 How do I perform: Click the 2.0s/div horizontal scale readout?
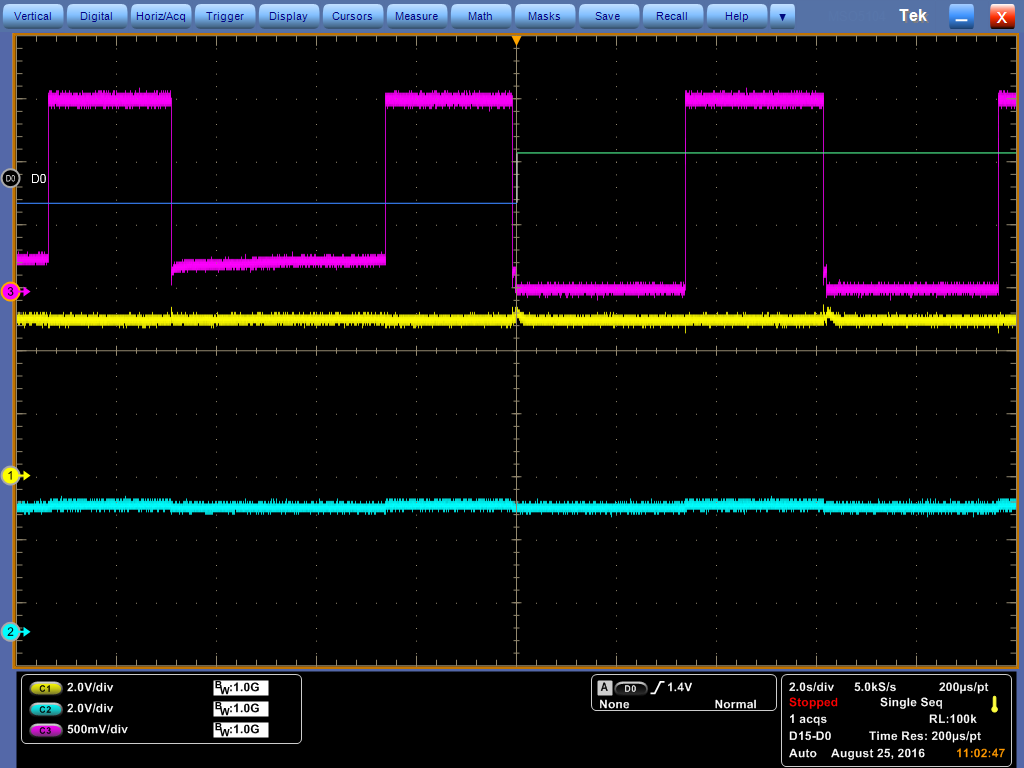[x=810, y=687]
